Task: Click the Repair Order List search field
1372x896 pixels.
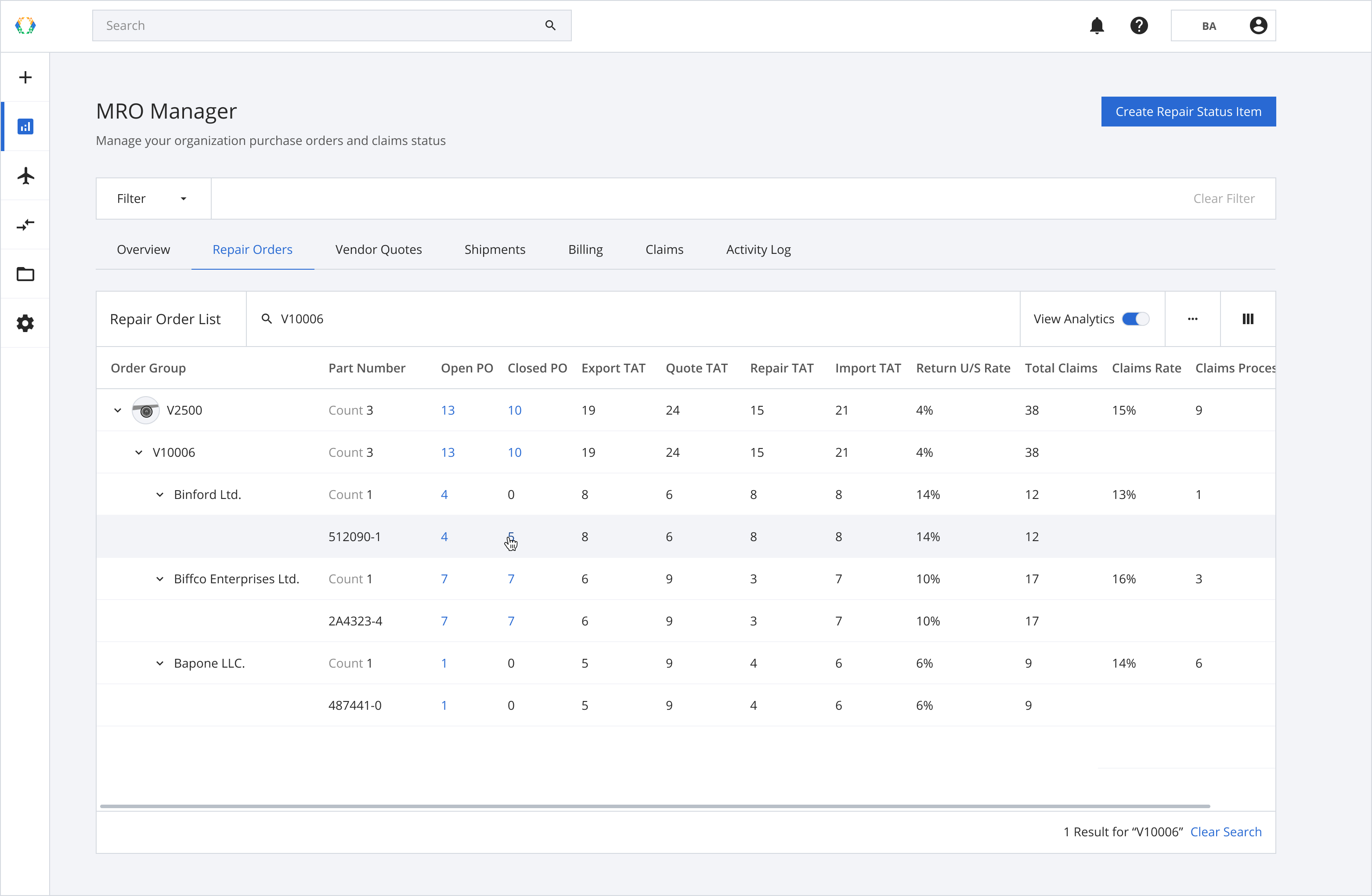Action: (633, 319)
